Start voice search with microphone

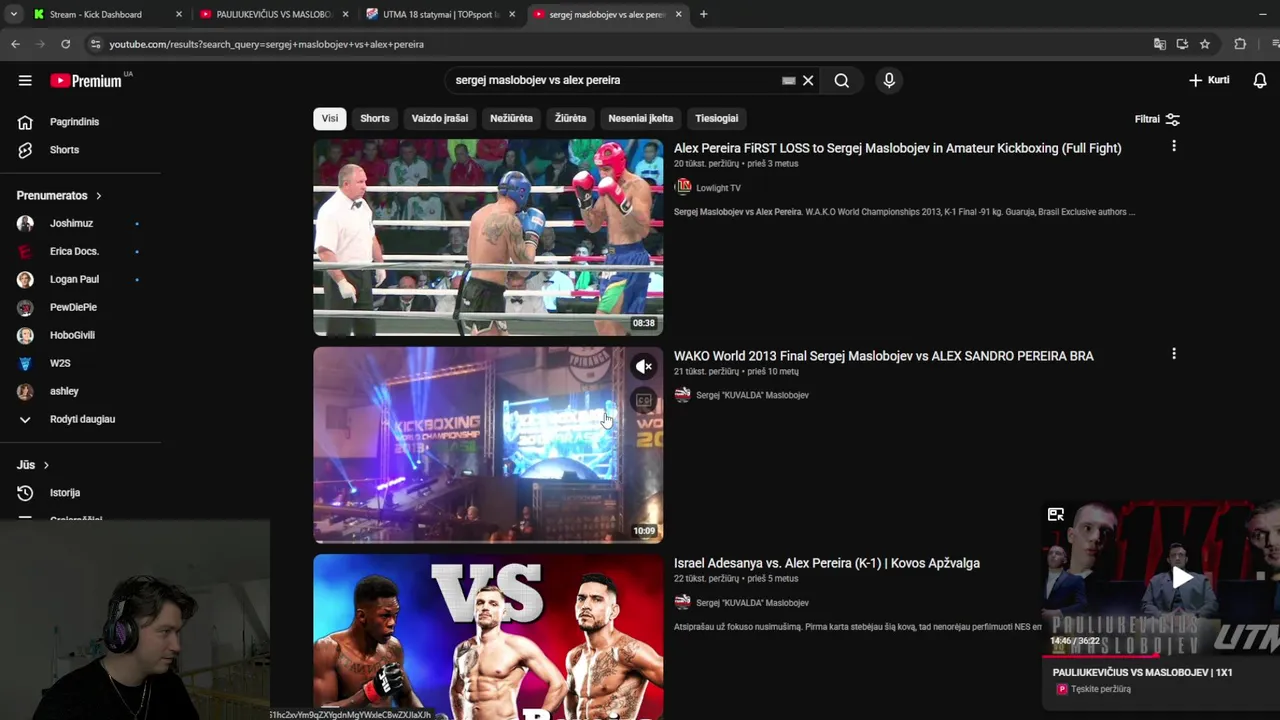(889, 80)
